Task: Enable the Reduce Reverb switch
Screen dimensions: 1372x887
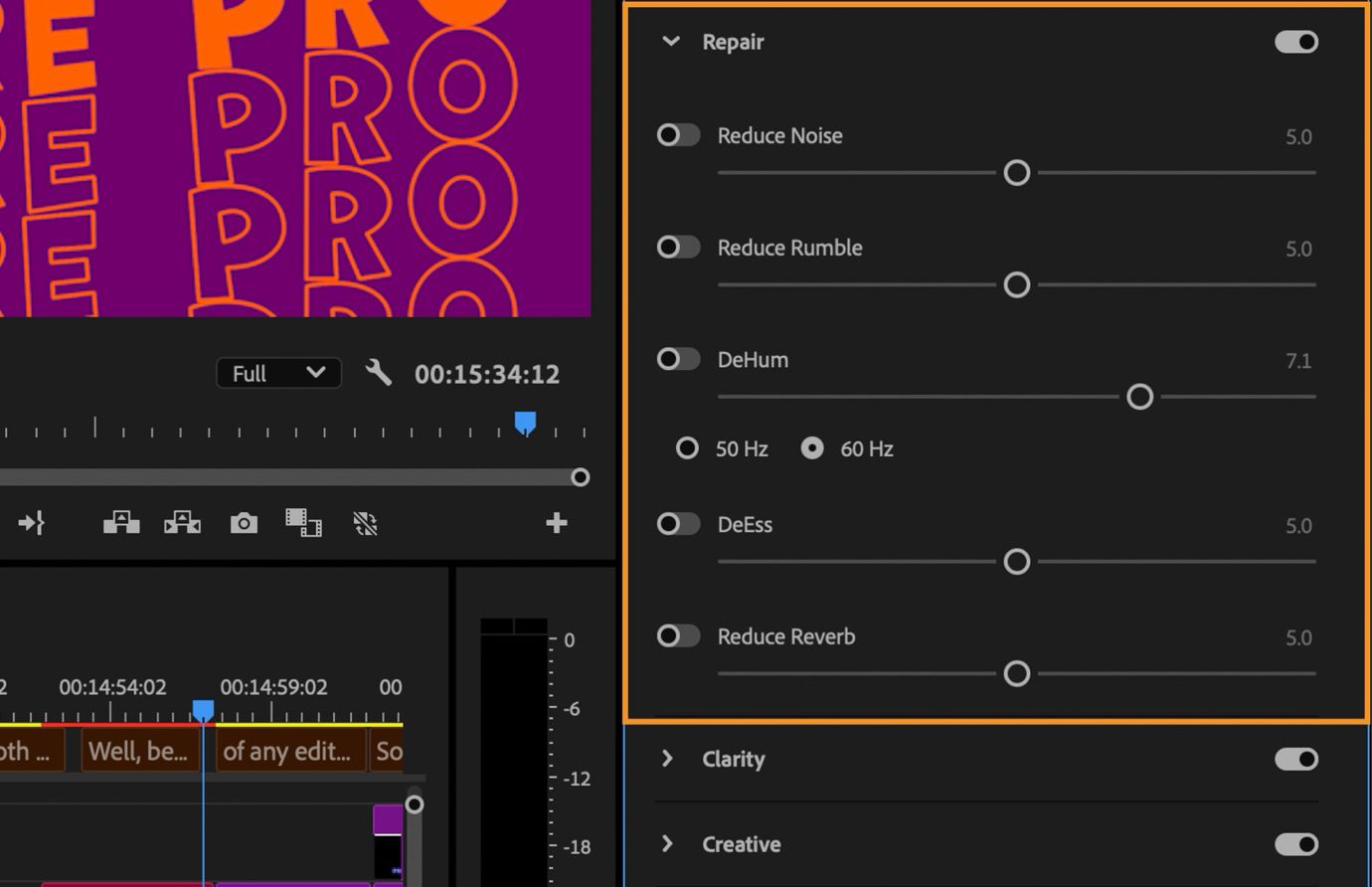Action: 678,635
